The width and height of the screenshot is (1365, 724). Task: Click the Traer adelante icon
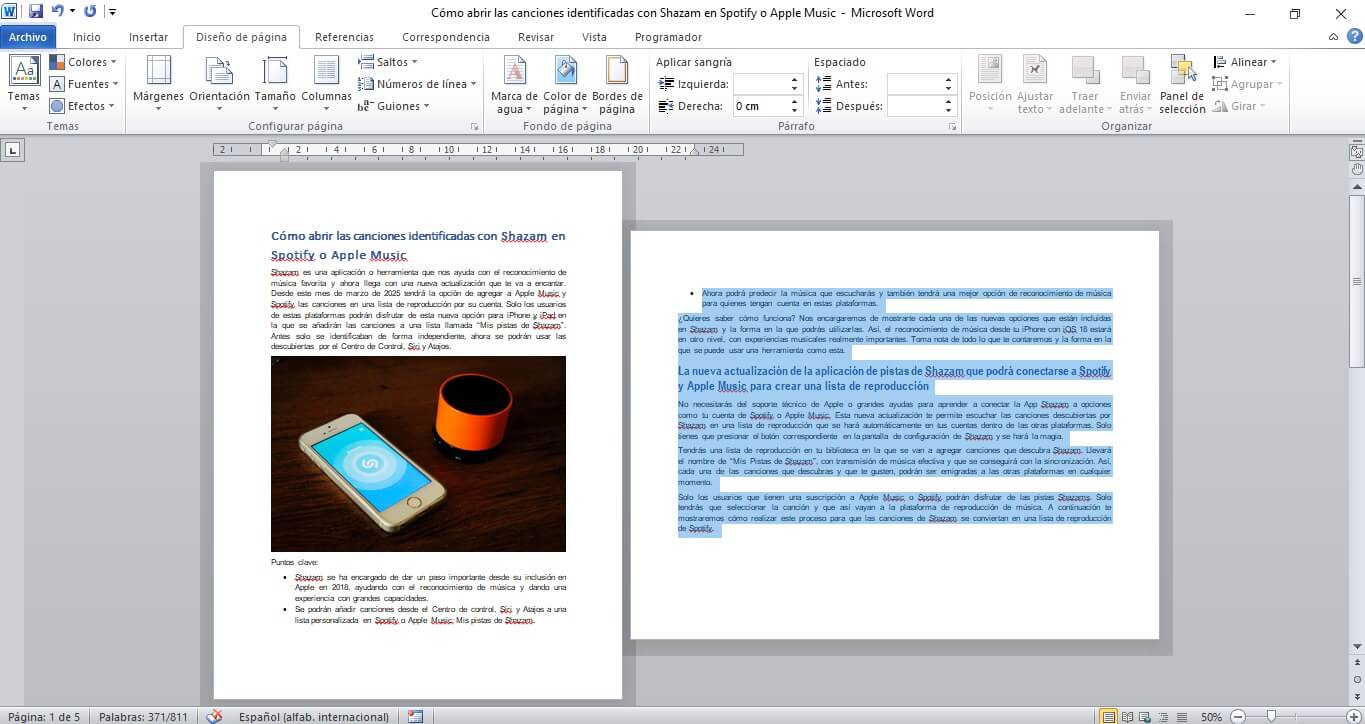point(1085,70)
